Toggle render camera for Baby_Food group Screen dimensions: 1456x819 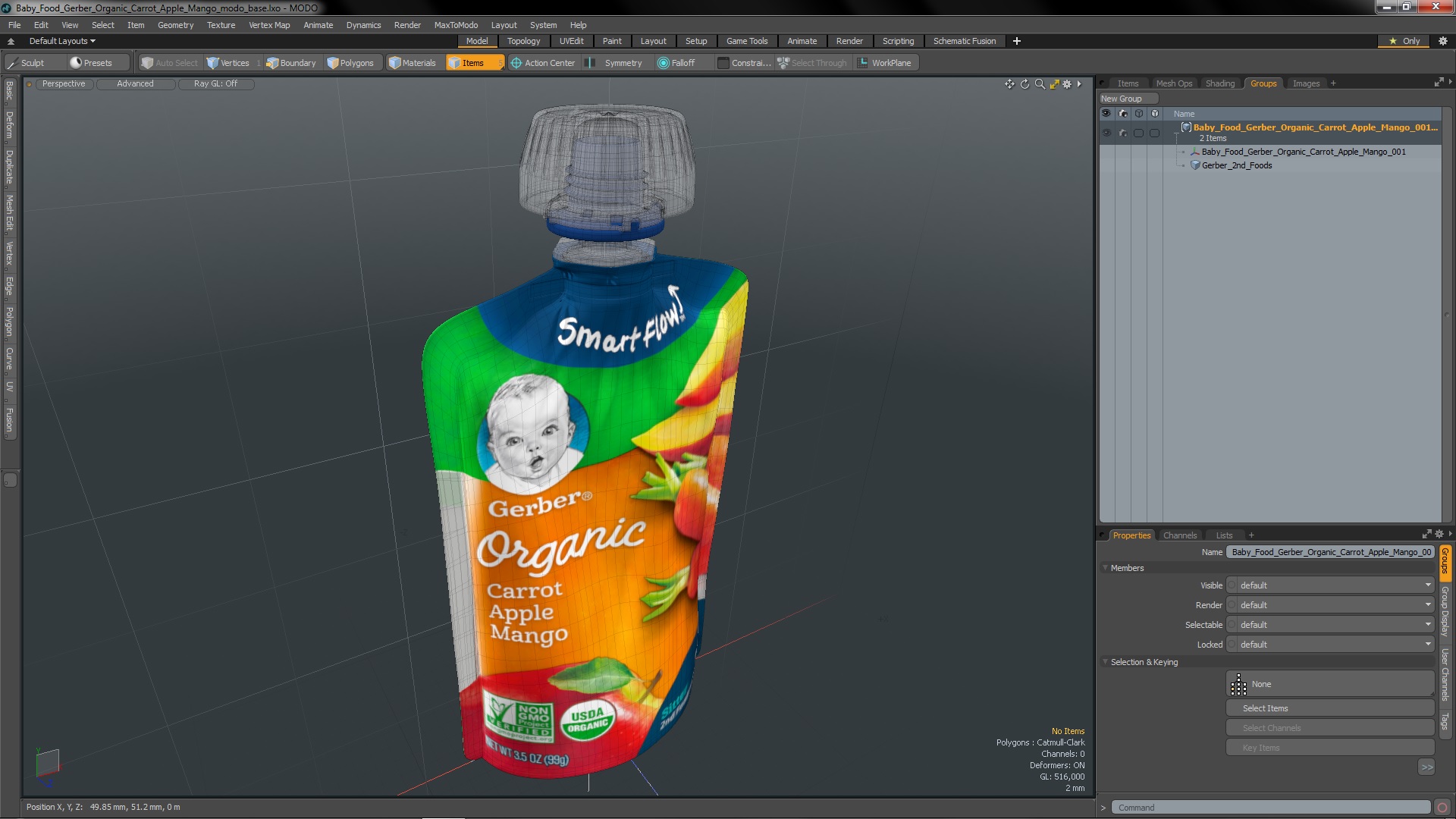click(x=1122, y=133)
